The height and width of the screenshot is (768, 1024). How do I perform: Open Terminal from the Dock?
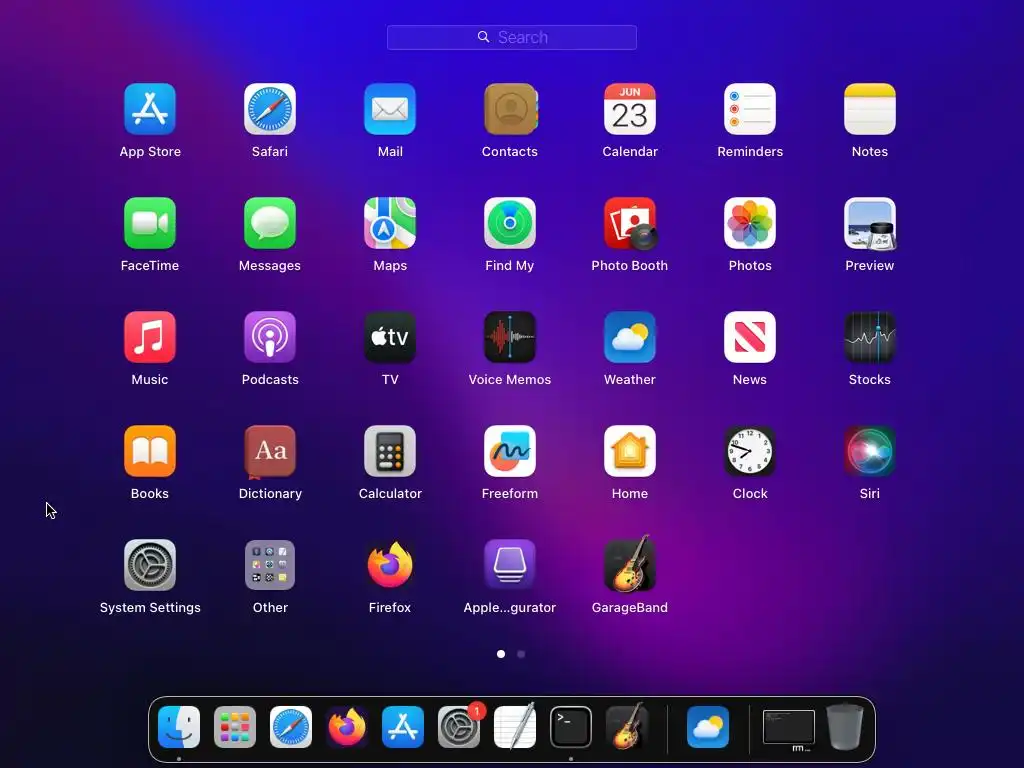click(571, 727)
